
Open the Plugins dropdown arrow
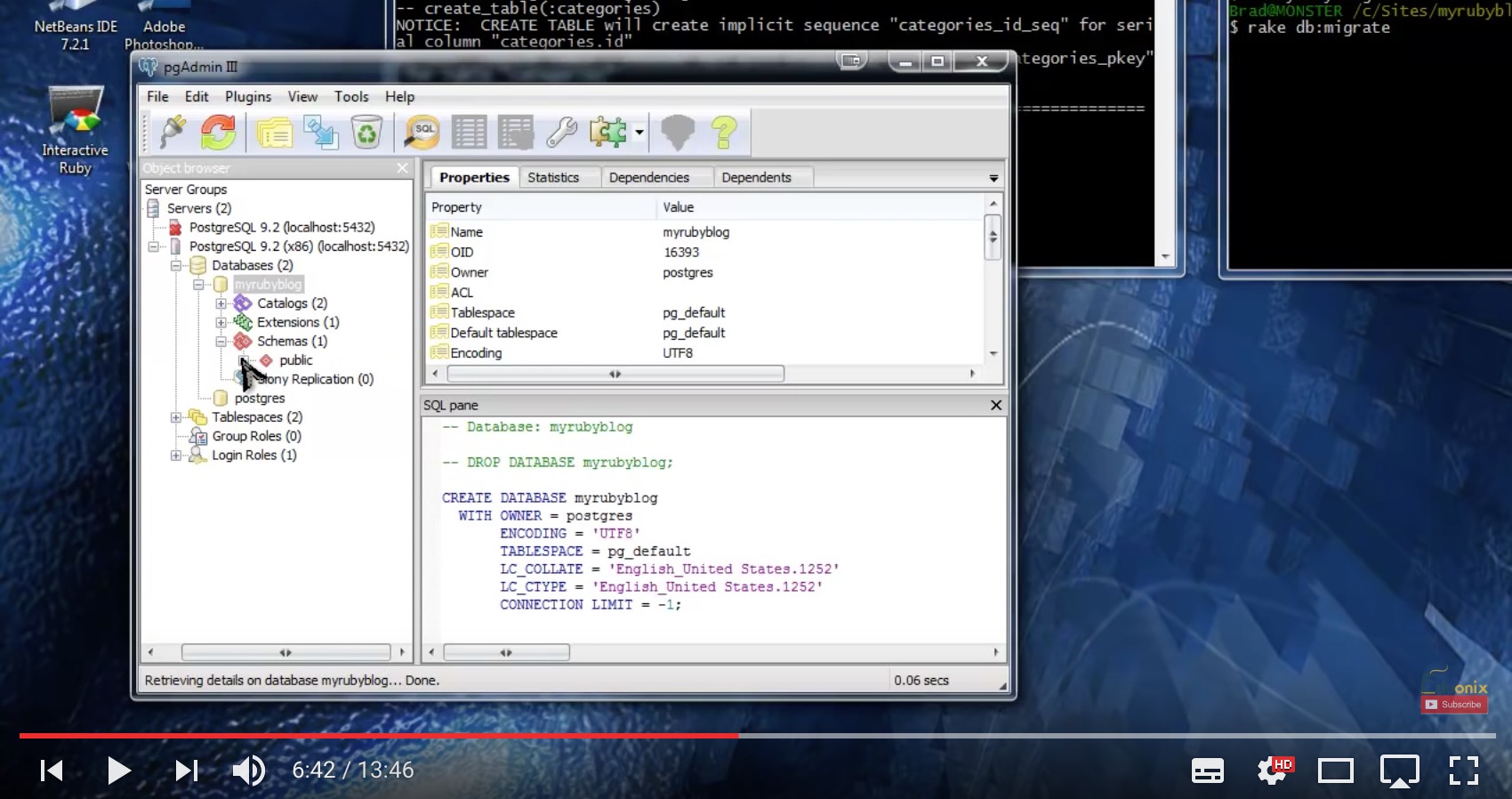tap(639, 133)
